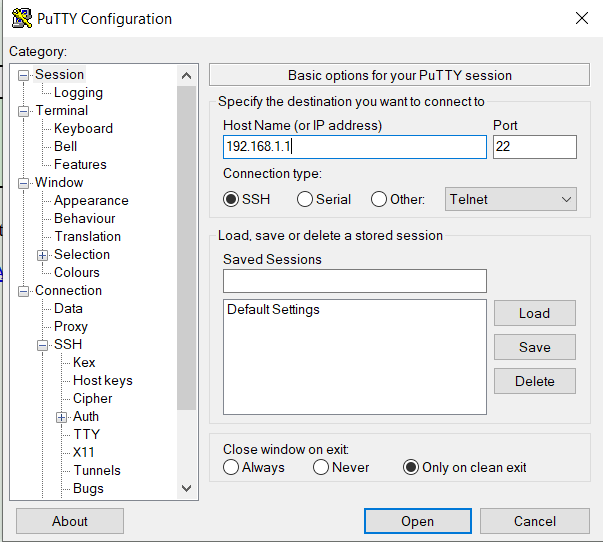Expand the Auth tree node
Viewport: 603px width, 542px height.
[x=61, y=417]
